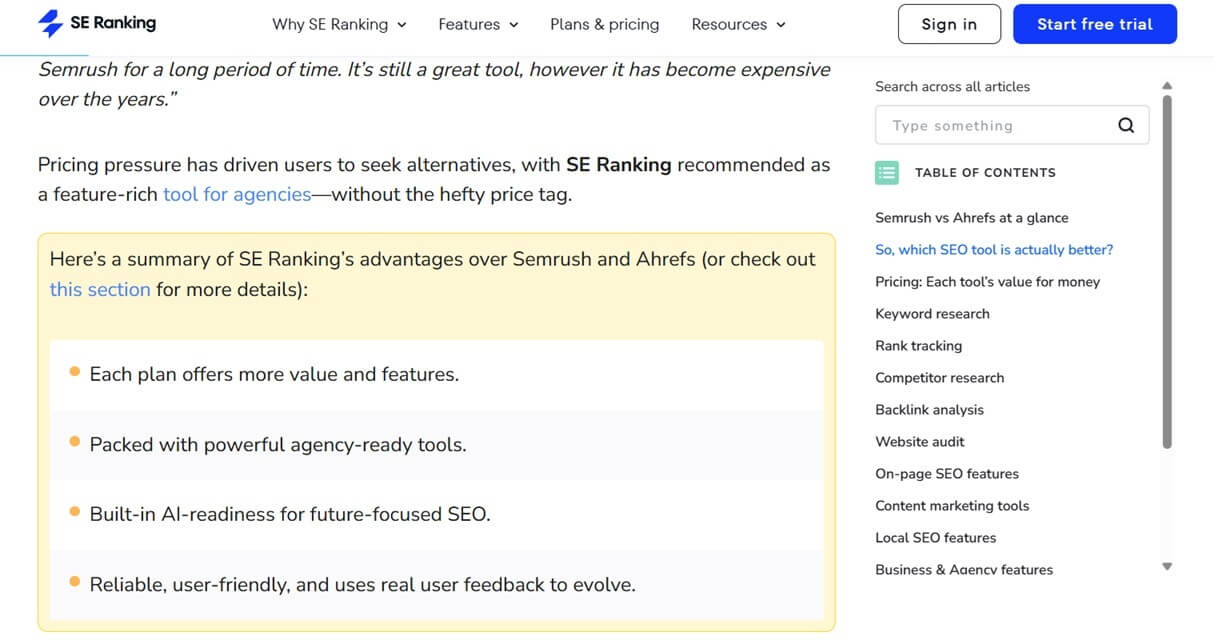The image size is (1214, 640).
Task: Follow the 'tool for agencies' link
Action: click(x=236, y=194)
